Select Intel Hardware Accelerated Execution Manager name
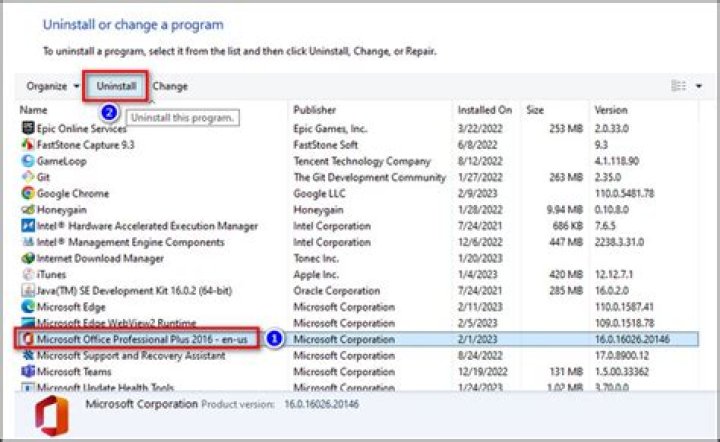This screenshot has width=720, height=442. pyautogui.click(x=147, y=226)
